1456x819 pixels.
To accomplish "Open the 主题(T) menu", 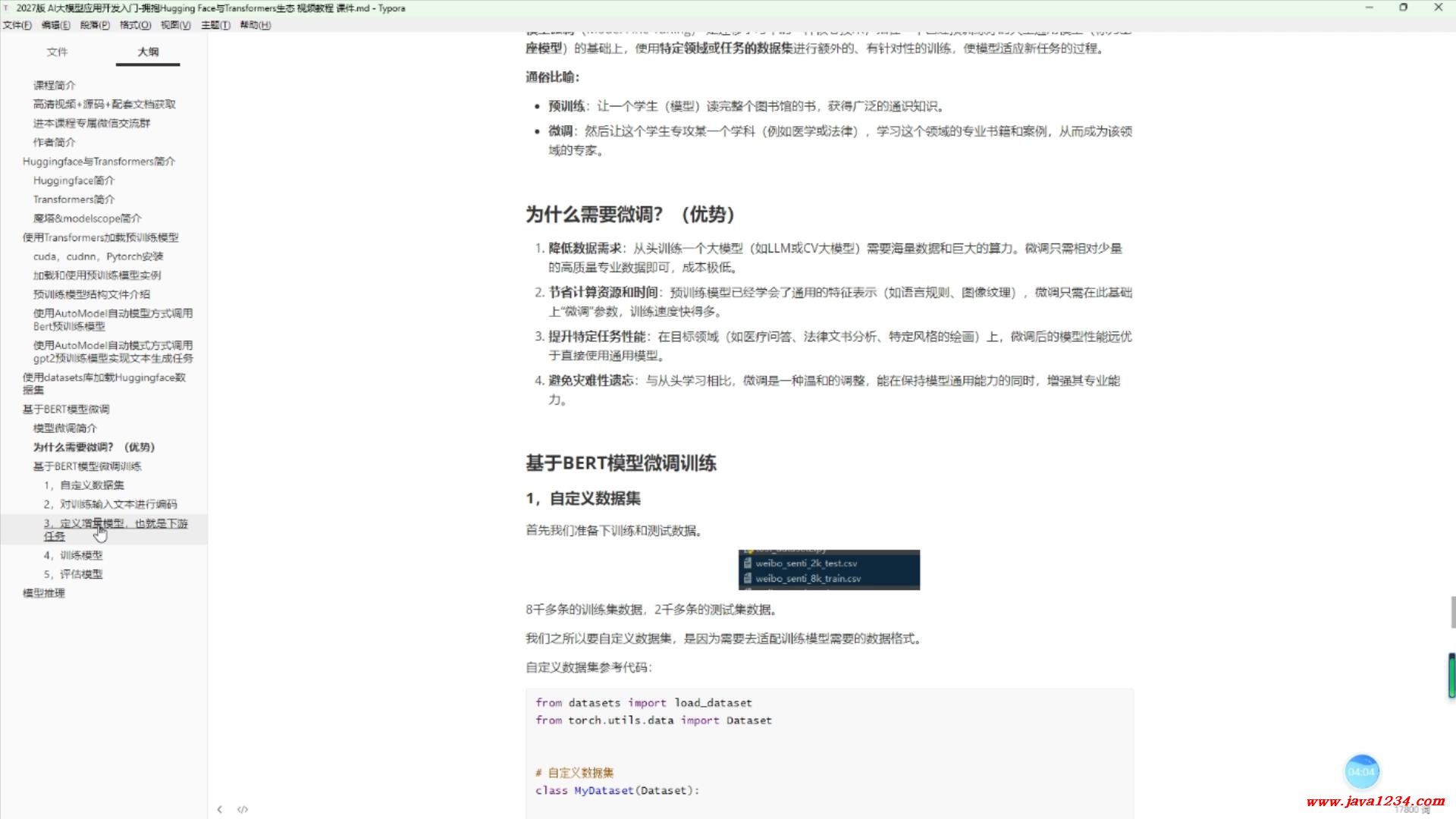I will click(215, 25).
